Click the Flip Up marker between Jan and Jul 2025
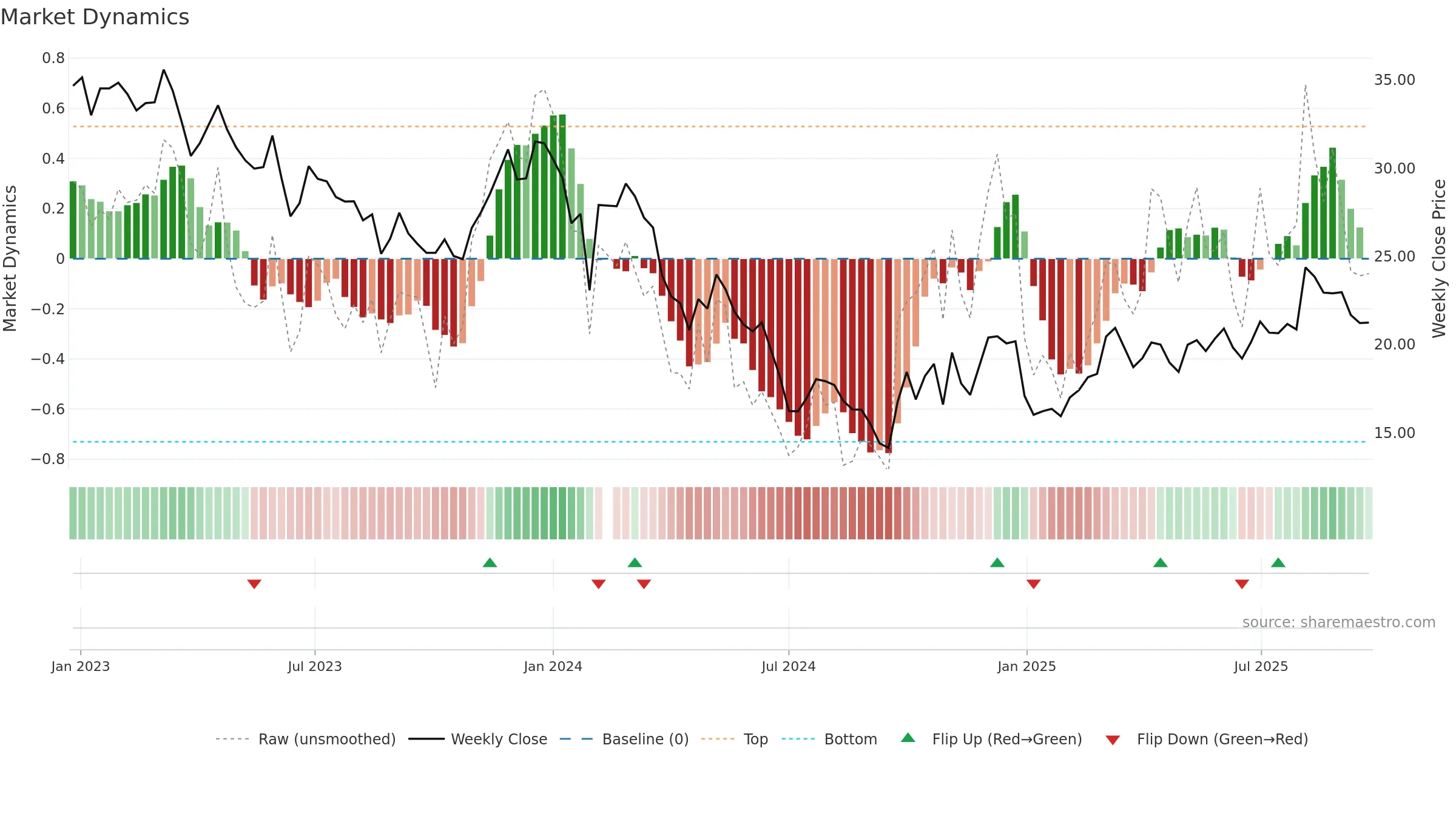Image resolution: width=1456 pixels, height=819 pixels. coord(1161,562)
